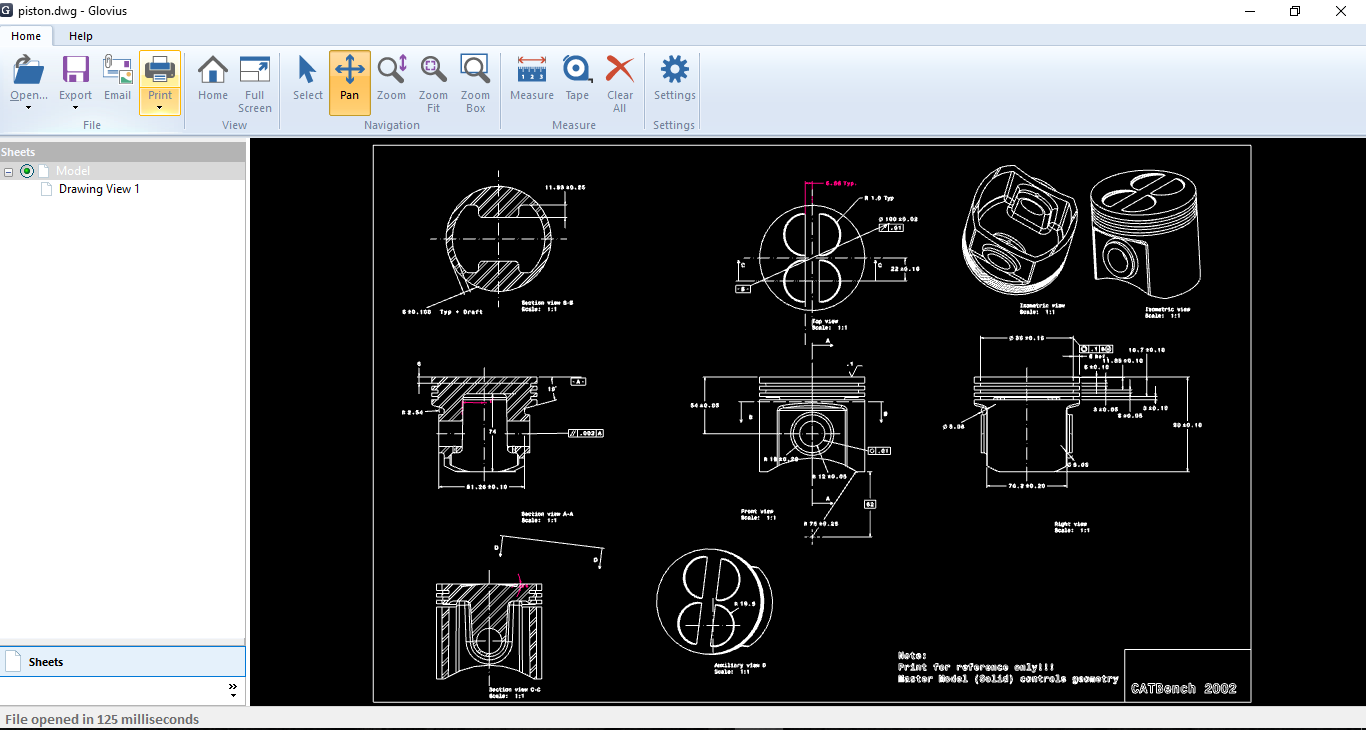Switch to the Select tool
Image resolution: width=1366 pixels, height=730 pixels.
pos(307,80)
